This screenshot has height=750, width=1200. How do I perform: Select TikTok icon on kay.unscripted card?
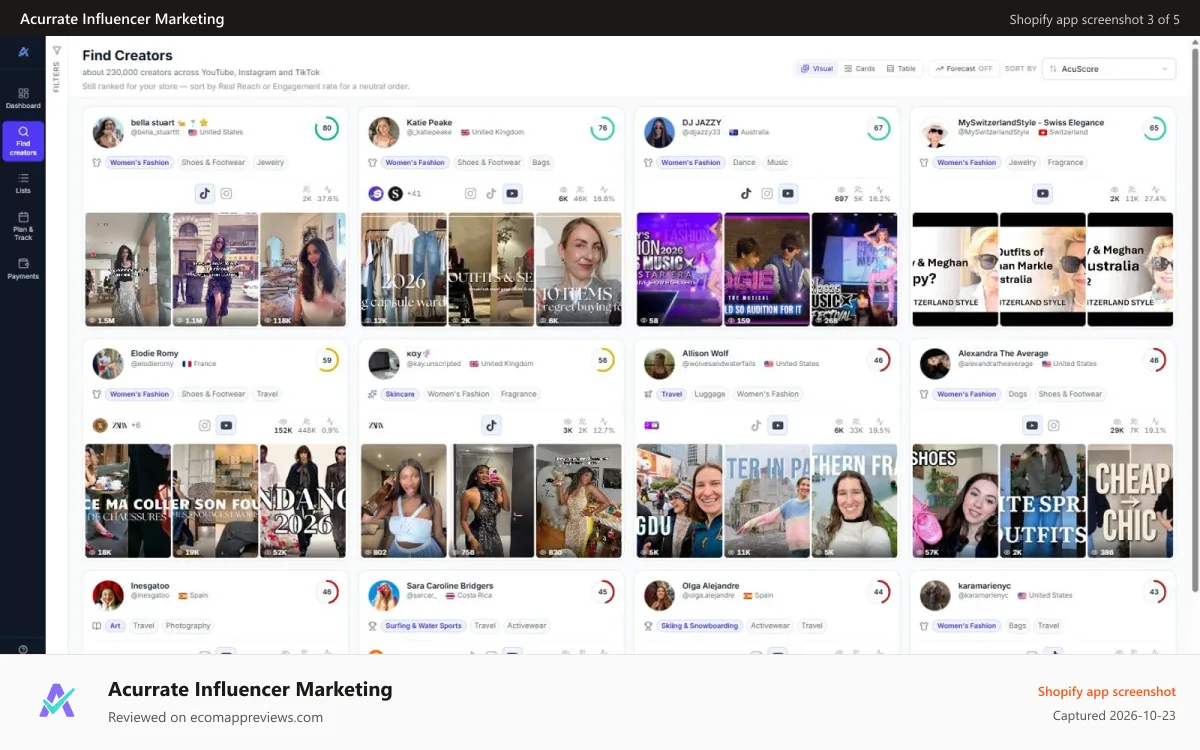coord(491,426)
